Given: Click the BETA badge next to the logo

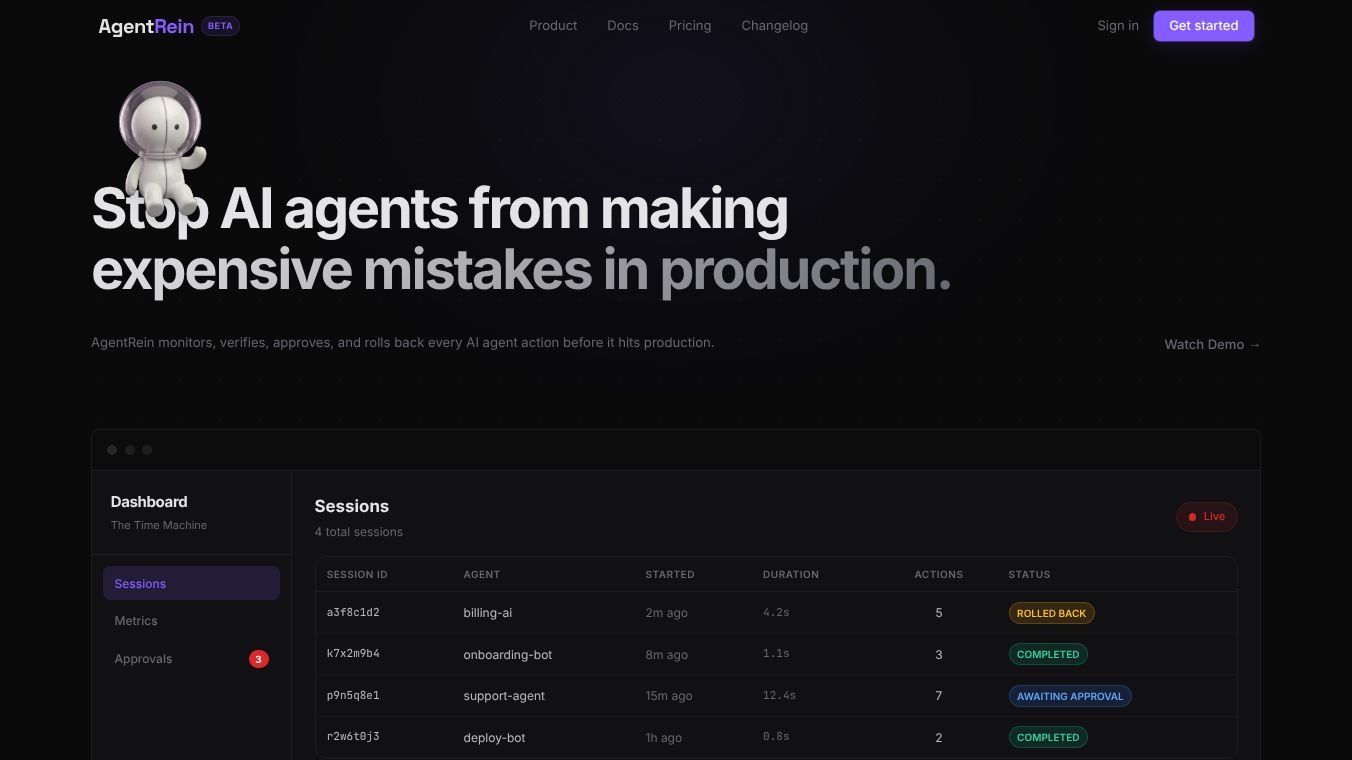Looking at the screenshot, I should point(219,26).
